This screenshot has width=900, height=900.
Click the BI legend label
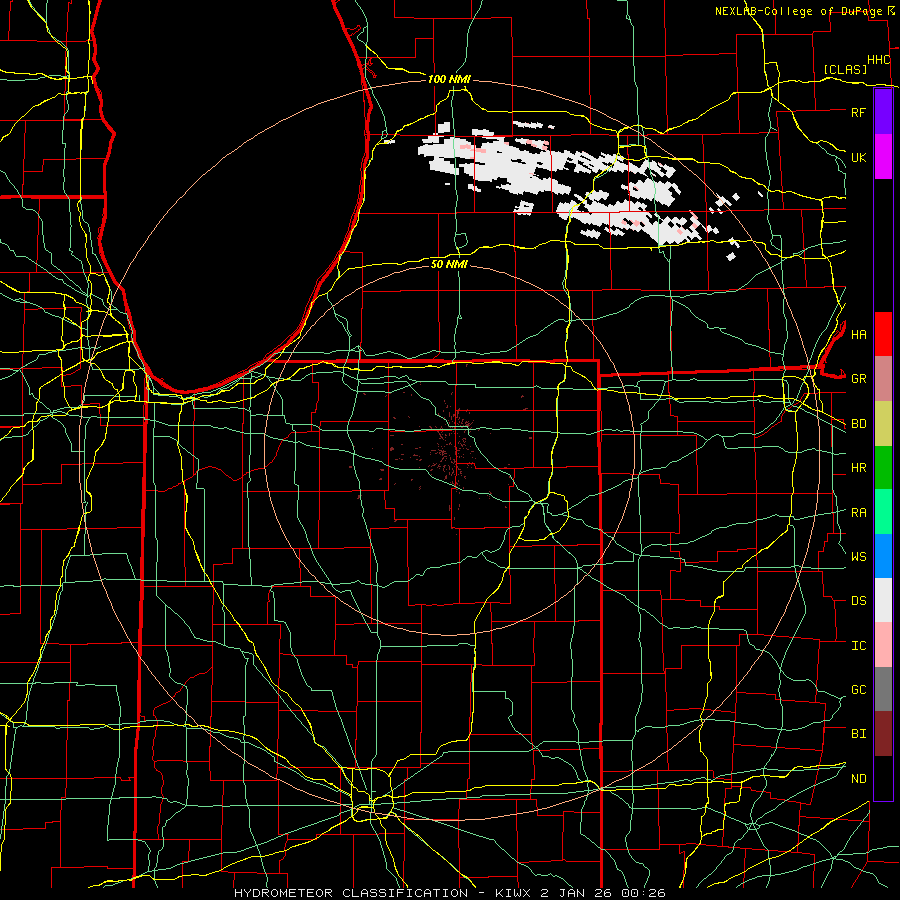click(x=858, y=734)
